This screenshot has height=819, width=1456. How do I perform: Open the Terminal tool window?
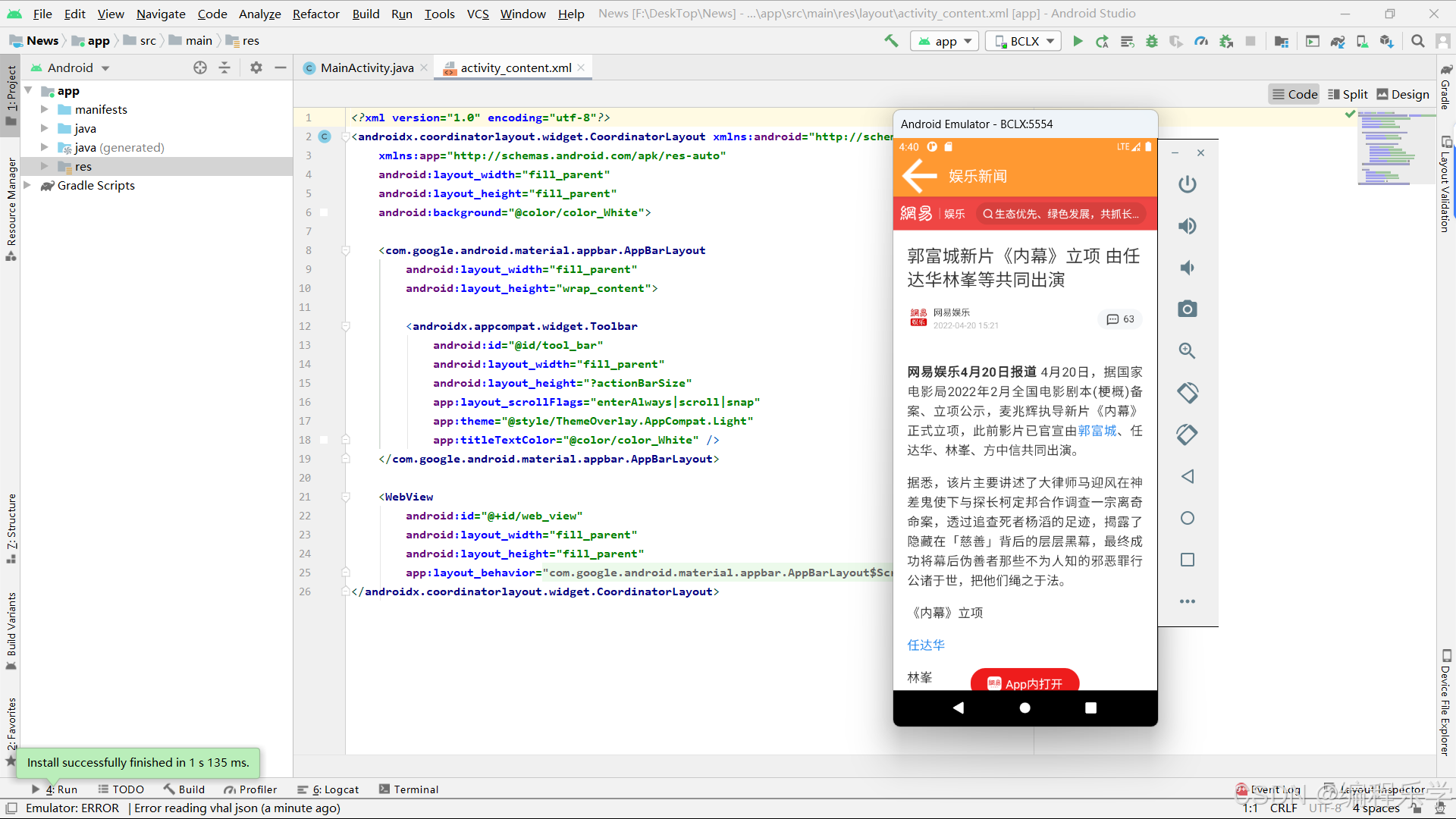click(409, 789)
